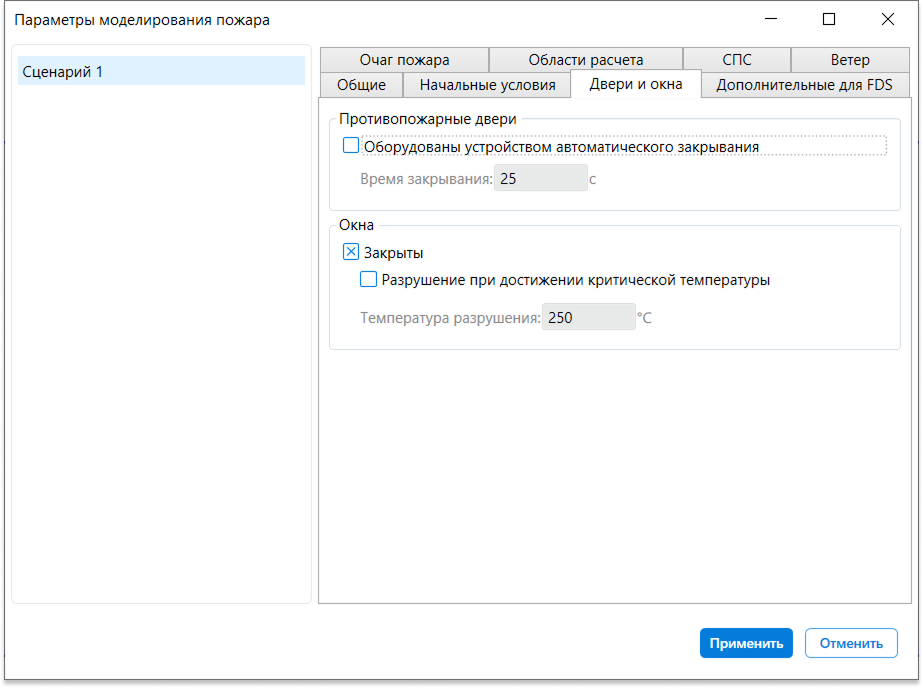Enable Разрушение при достижении критической температуры

[368, 279]
